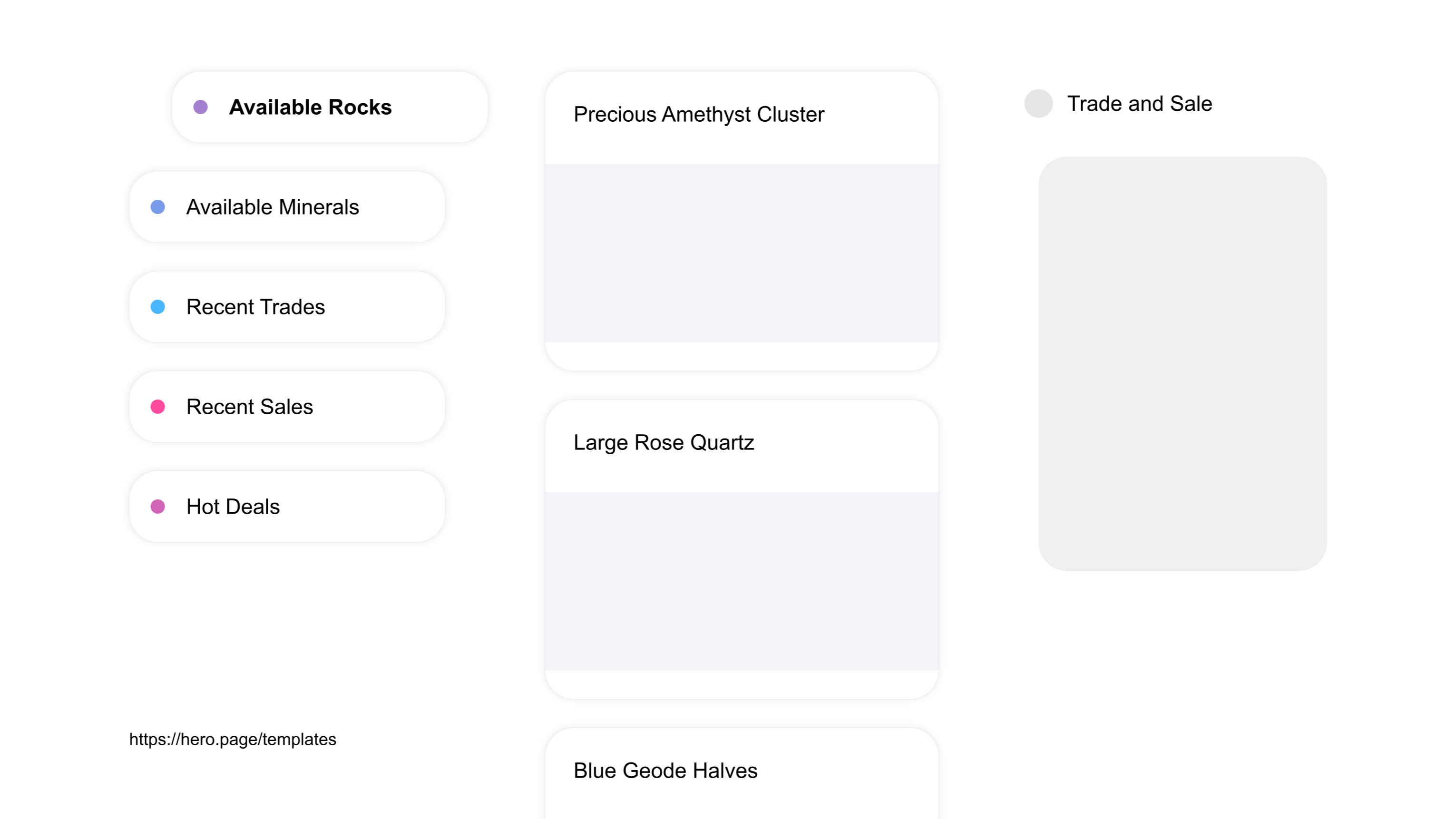
Task: Open the Trade and Sale section
Action: tap(1139, 103)
